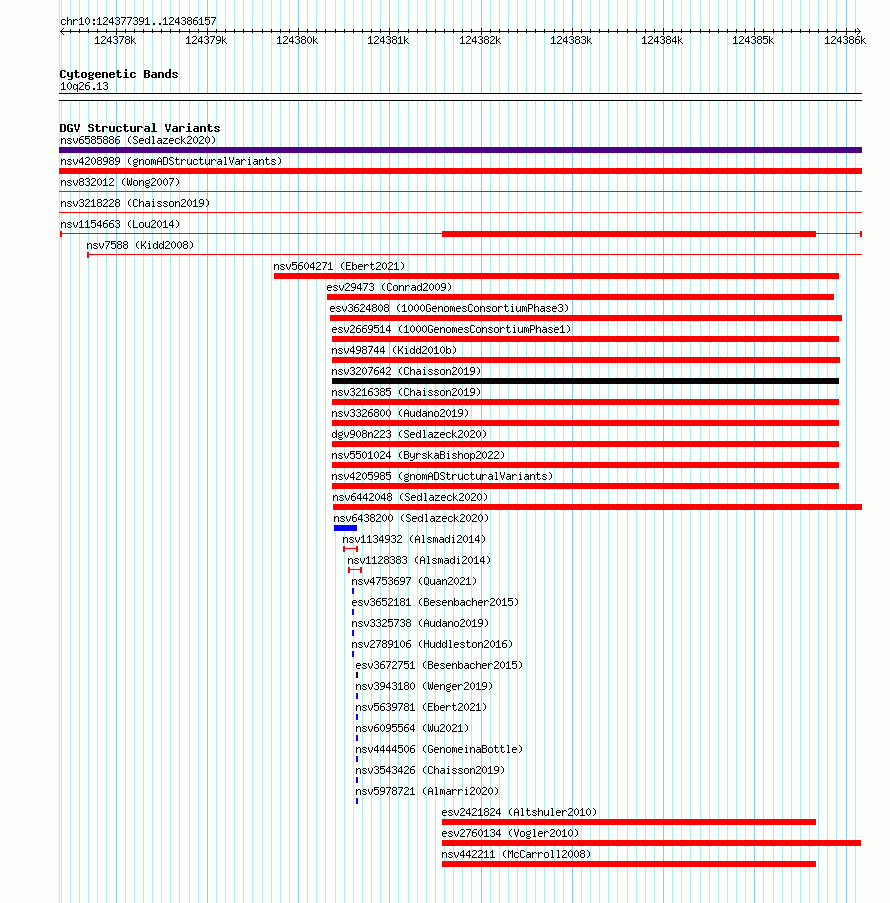The image size is (890, 903).
Task: Click the Cytogenetic Bands track title
Action: click(x=119, y=74)
